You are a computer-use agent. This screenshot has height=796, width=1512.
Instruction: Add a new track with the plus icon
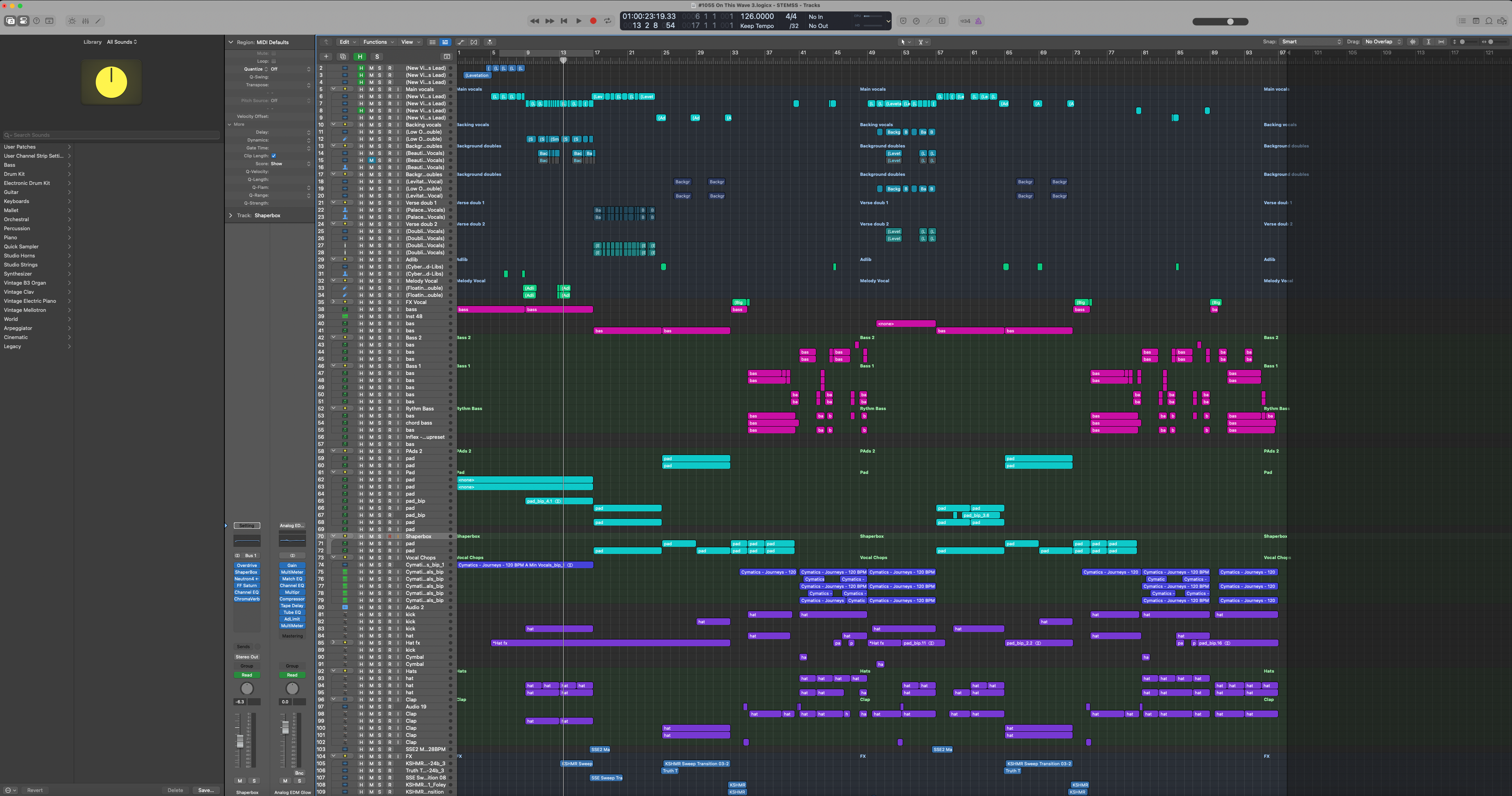click(327, 56)
